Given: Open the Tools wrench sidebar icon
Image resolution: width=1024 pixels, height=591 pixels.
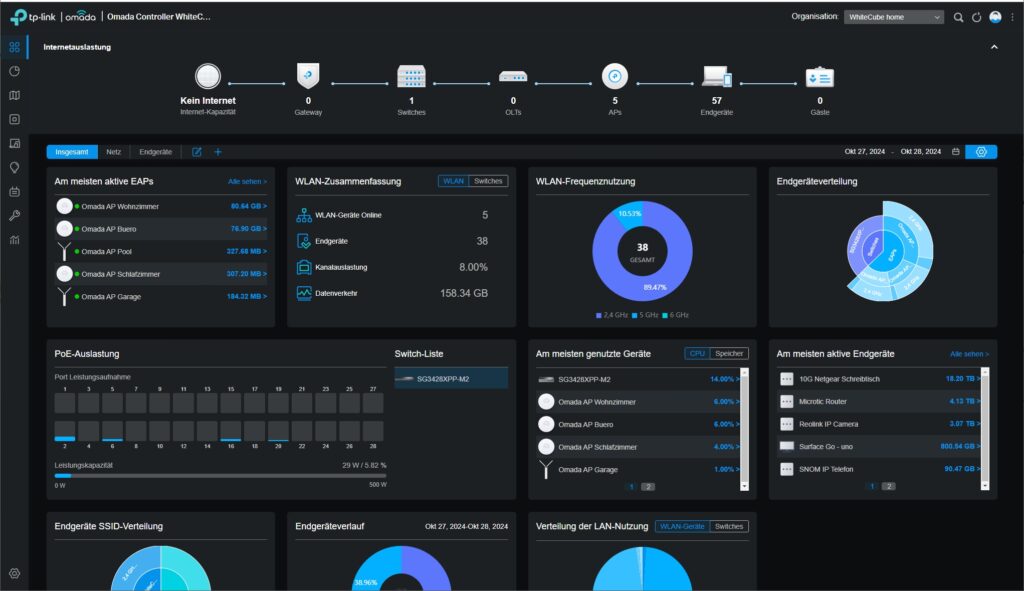Looking at the screenshot, I should [14, 216].
